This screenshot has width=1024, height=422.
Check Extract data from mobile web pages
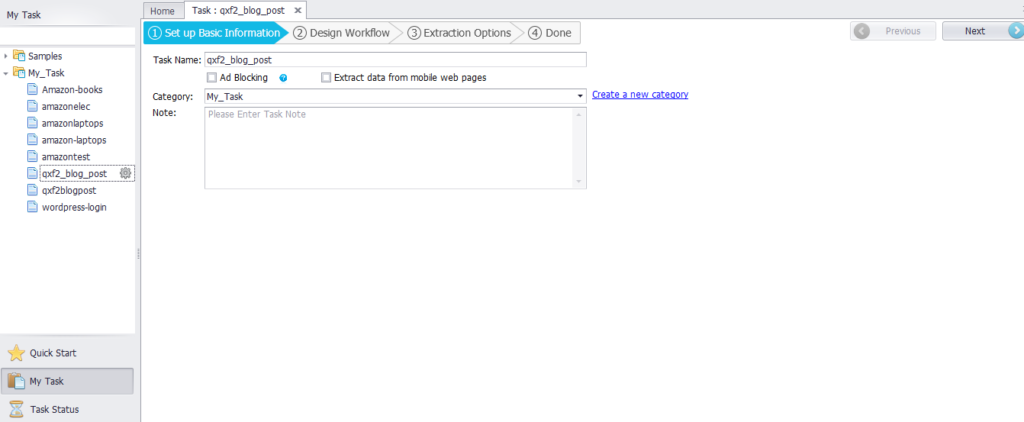coord(326,78)
